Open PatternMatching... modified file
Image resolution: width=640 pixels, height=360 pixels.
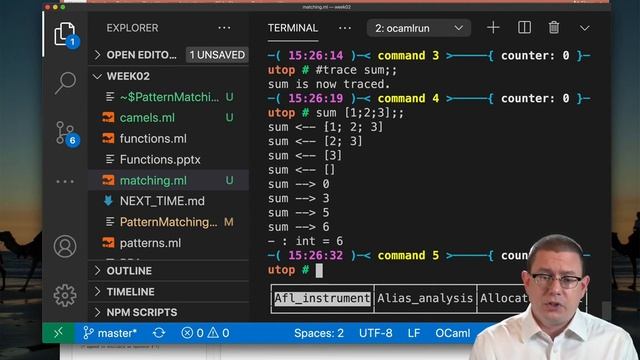(169, 222)
